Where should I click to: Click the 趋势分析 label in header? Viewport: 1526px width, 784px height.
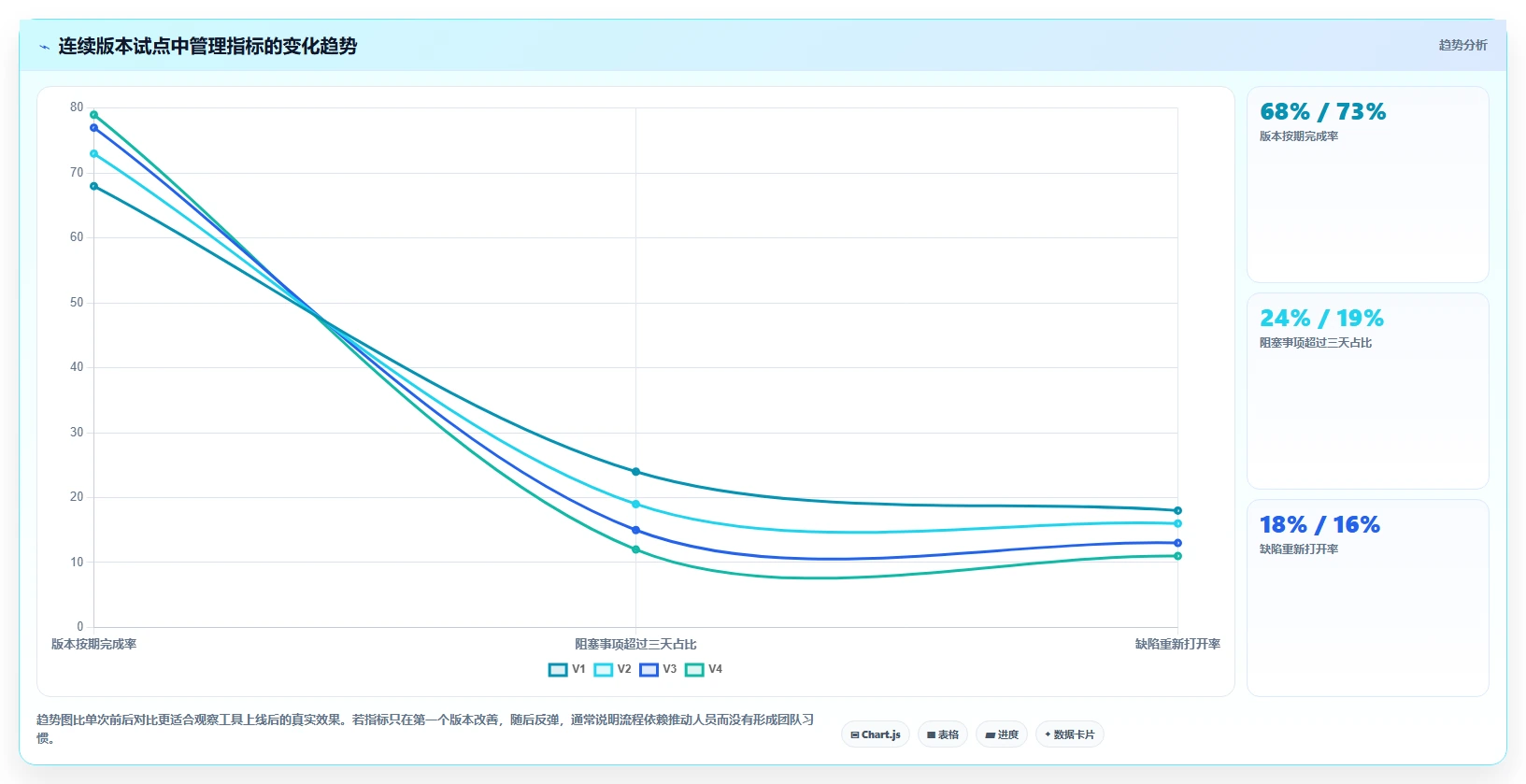1462,45
